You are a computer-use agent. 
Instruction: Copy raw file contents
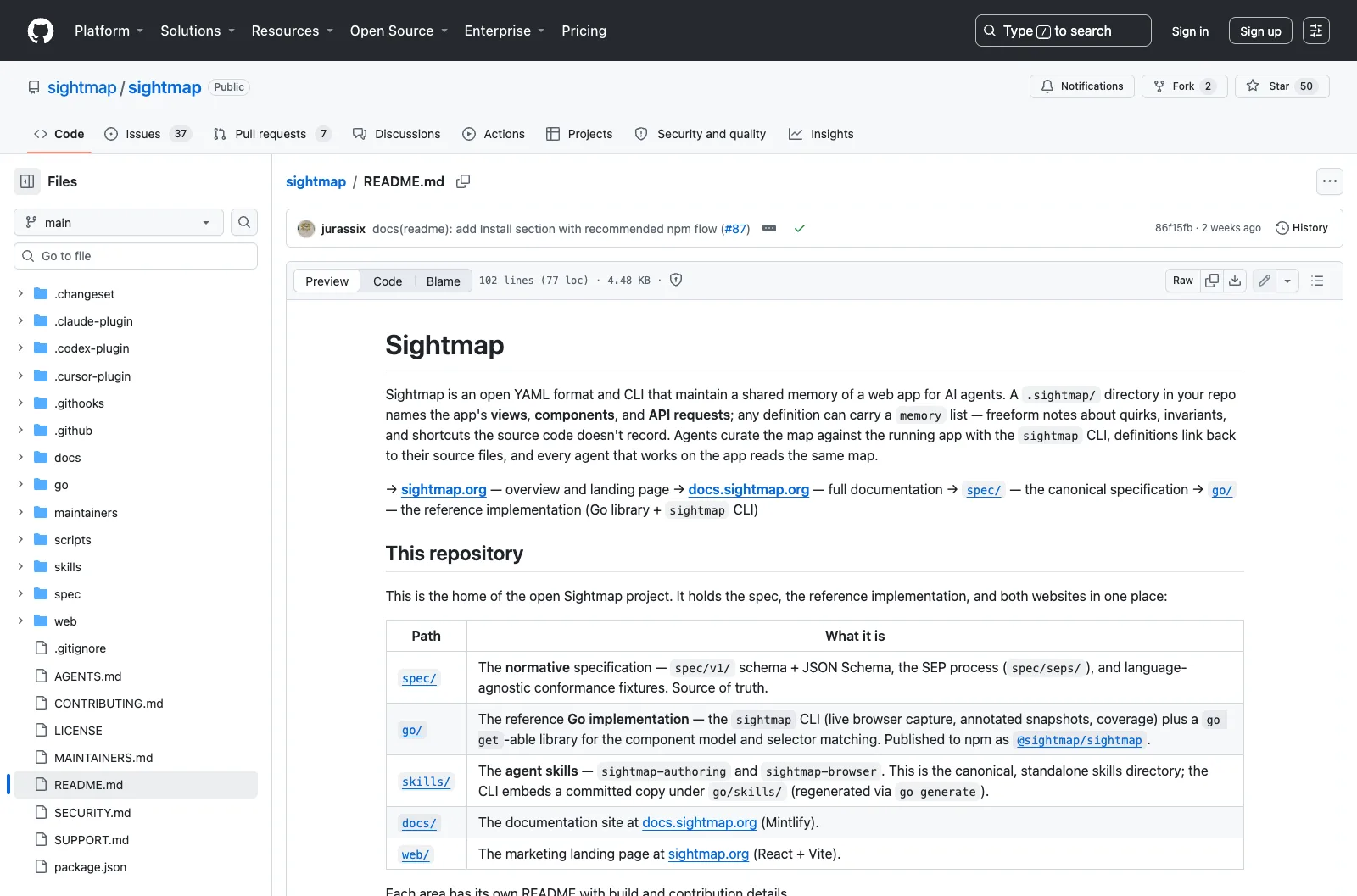tap(1212, 281)
